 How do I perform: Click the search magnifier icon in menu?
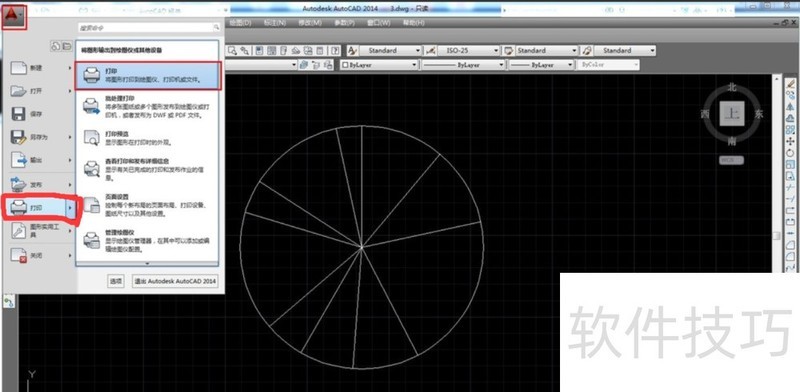pos(216,27)
